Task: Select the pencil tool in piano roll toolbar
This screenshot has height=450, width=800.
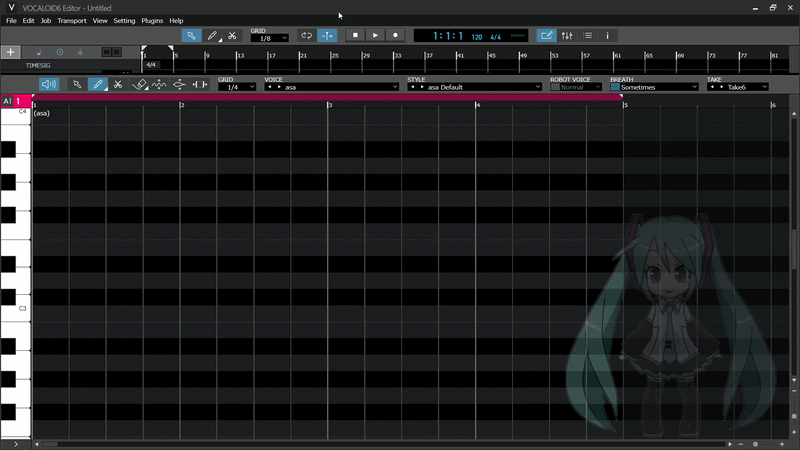Action: pyautogui.click(x=97, y=85)
